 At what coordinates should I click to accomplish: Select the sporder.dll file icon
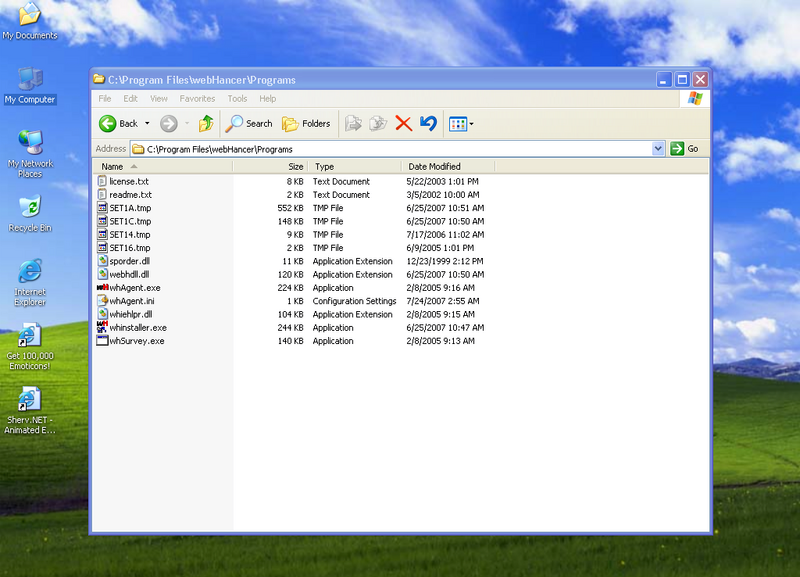[102, 261]
